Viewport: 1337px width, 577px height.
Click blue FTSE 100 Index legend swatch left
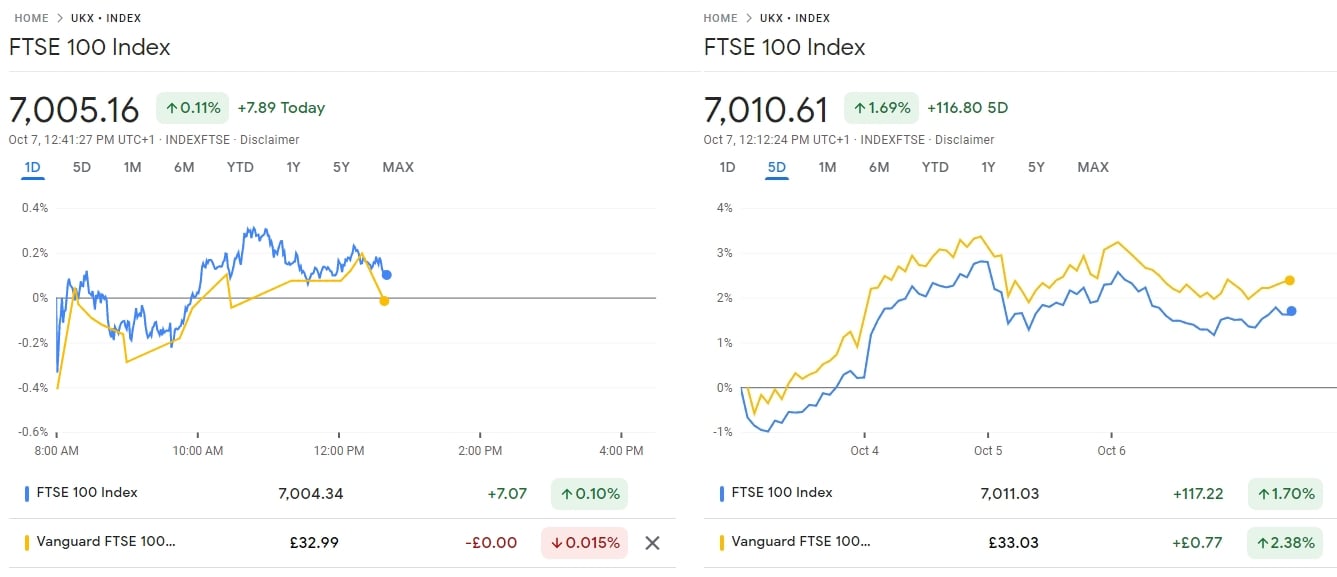(27, 493)
